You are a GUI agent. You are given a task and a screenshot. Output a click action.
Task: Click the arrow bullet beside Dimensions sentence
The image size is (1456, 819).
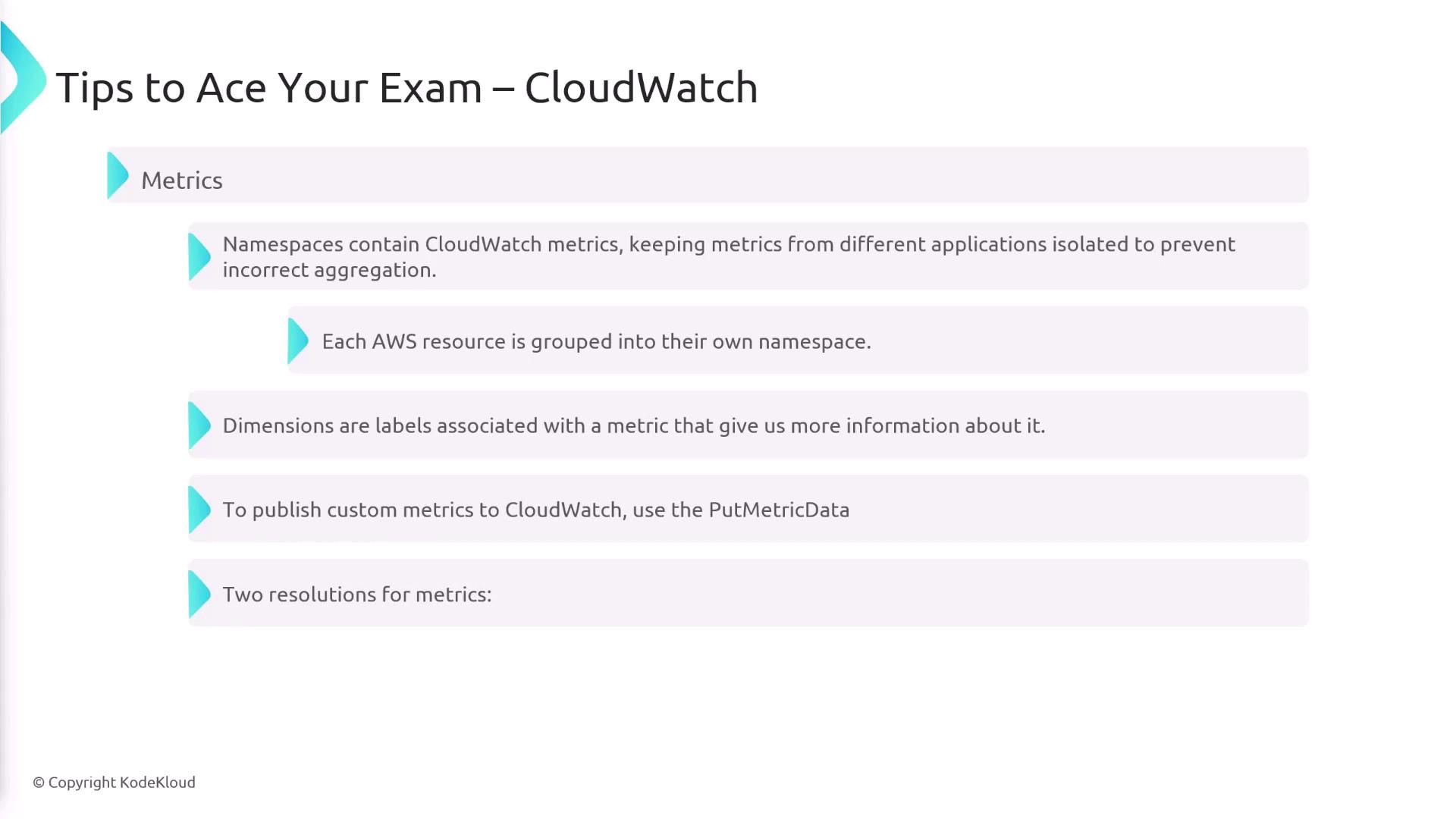coord(199,425)
